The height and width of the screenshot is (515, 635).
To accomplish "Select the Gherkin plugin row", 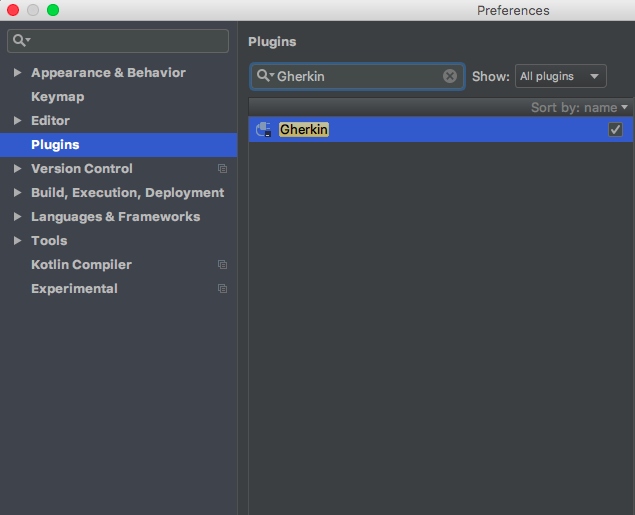I will 440,130.
